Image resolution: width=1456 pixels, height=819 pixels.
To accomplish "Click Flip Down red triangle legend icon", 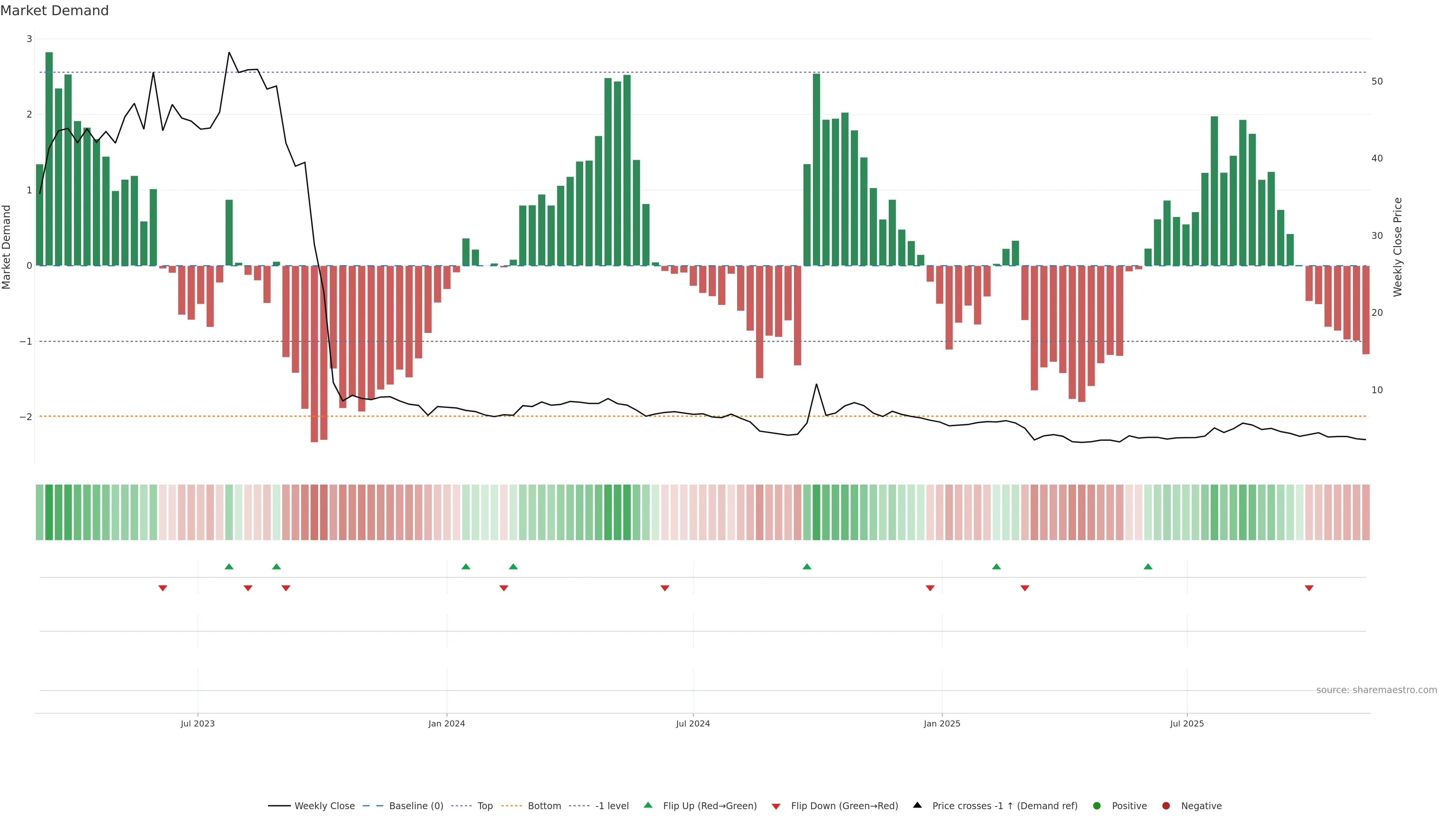I will [x=776, y=806].
